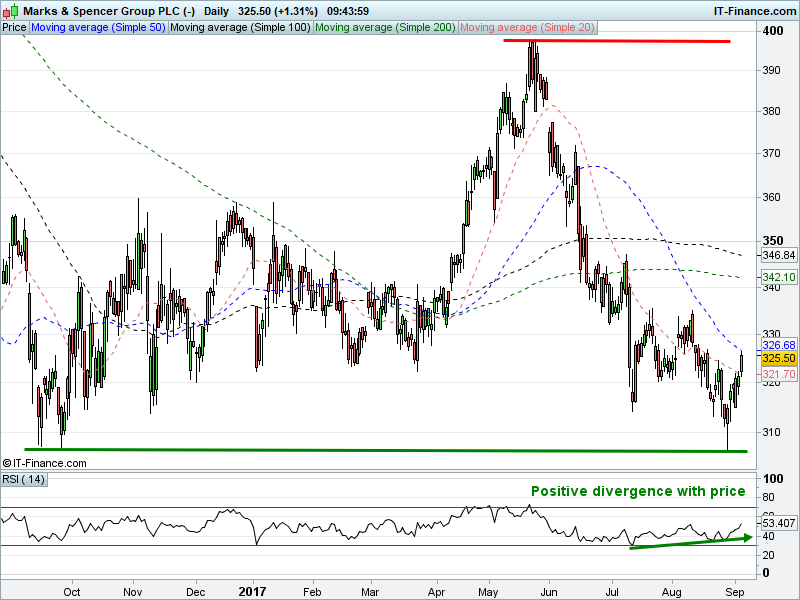Viewport: 800px width, 600px height.
Task: Click the 350 label on price axis
Action: 772,240
